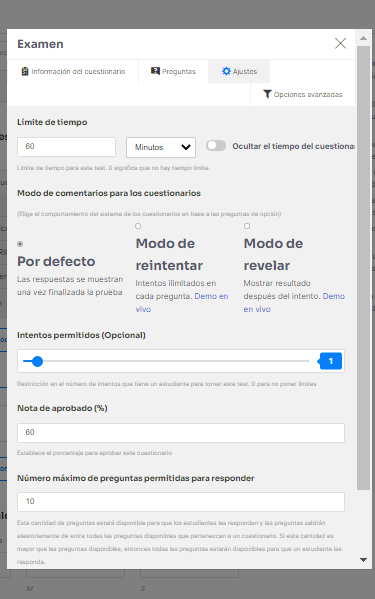Click the Por defecto heading text
375x599 pixels.
pos(56,261)
